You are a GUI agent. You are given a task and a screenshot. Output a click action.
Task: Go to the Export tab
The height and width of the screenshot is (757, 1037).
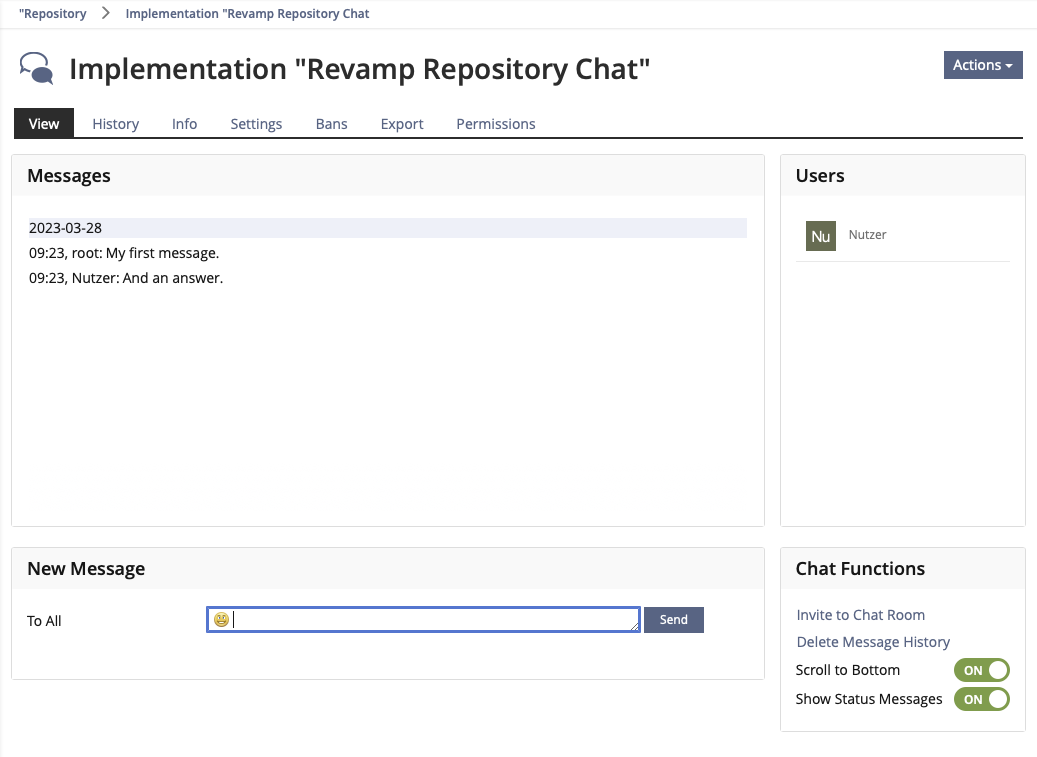402,124
